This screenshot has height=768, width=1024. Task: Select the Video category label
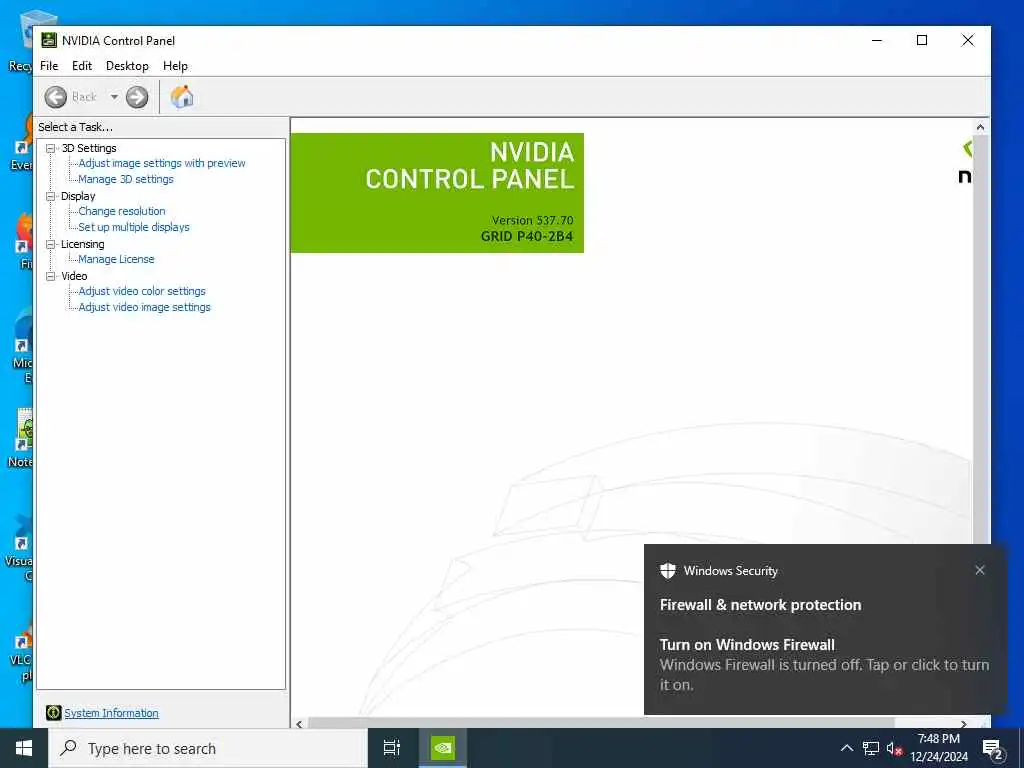click(x=74, y=276)
